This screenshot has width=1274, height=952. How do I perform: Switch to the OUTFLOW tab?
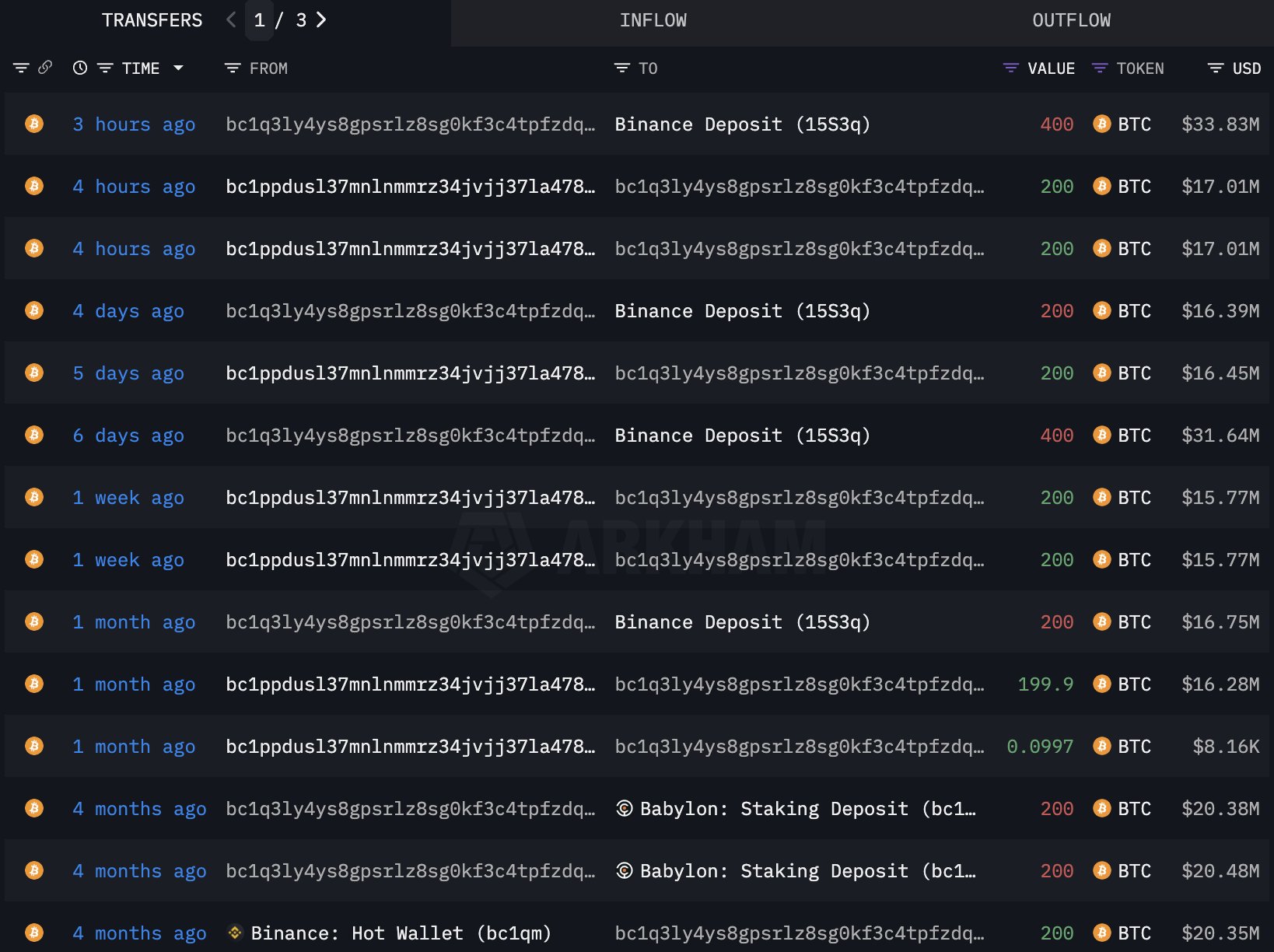coord(1071,21)
